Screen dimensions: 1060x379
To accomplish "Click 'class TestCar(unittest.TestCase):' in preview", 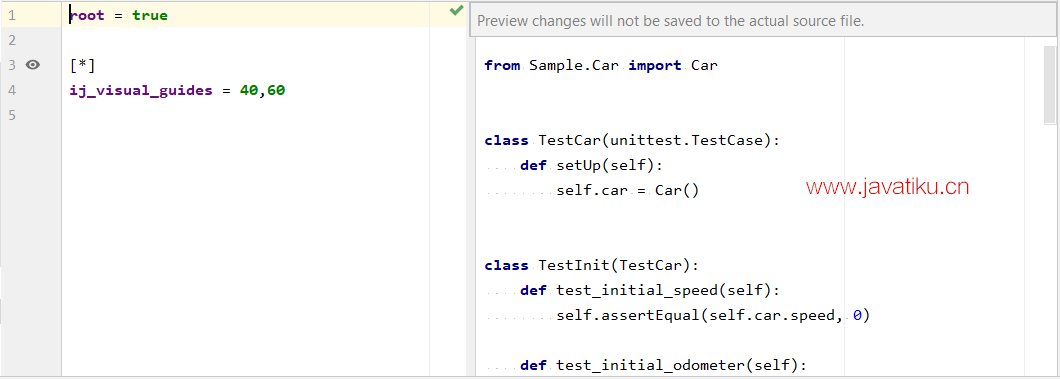I will [x=632, y=141].
